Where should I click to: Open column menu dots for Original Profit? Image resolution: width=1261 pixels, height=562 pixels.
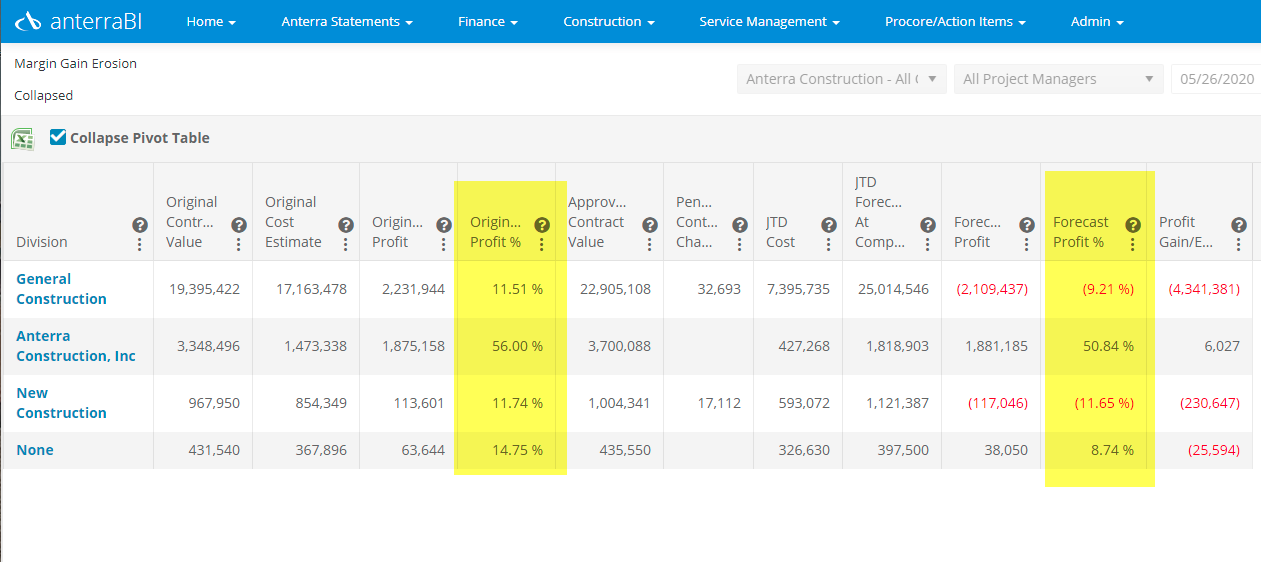(444, 244)
